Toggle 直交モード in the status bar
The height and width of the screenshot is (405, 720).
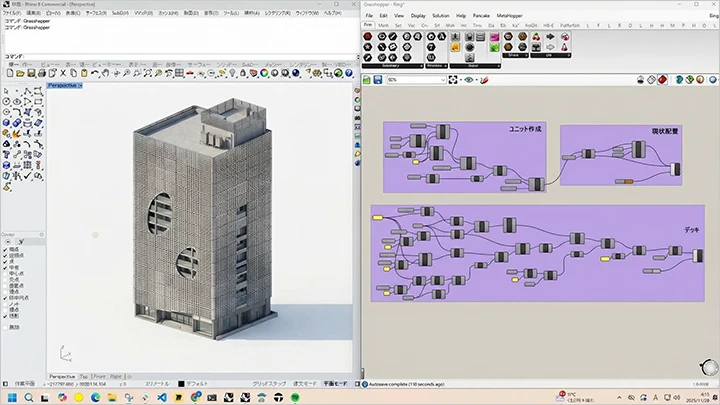pyautogui.click(x=304, y=384)
